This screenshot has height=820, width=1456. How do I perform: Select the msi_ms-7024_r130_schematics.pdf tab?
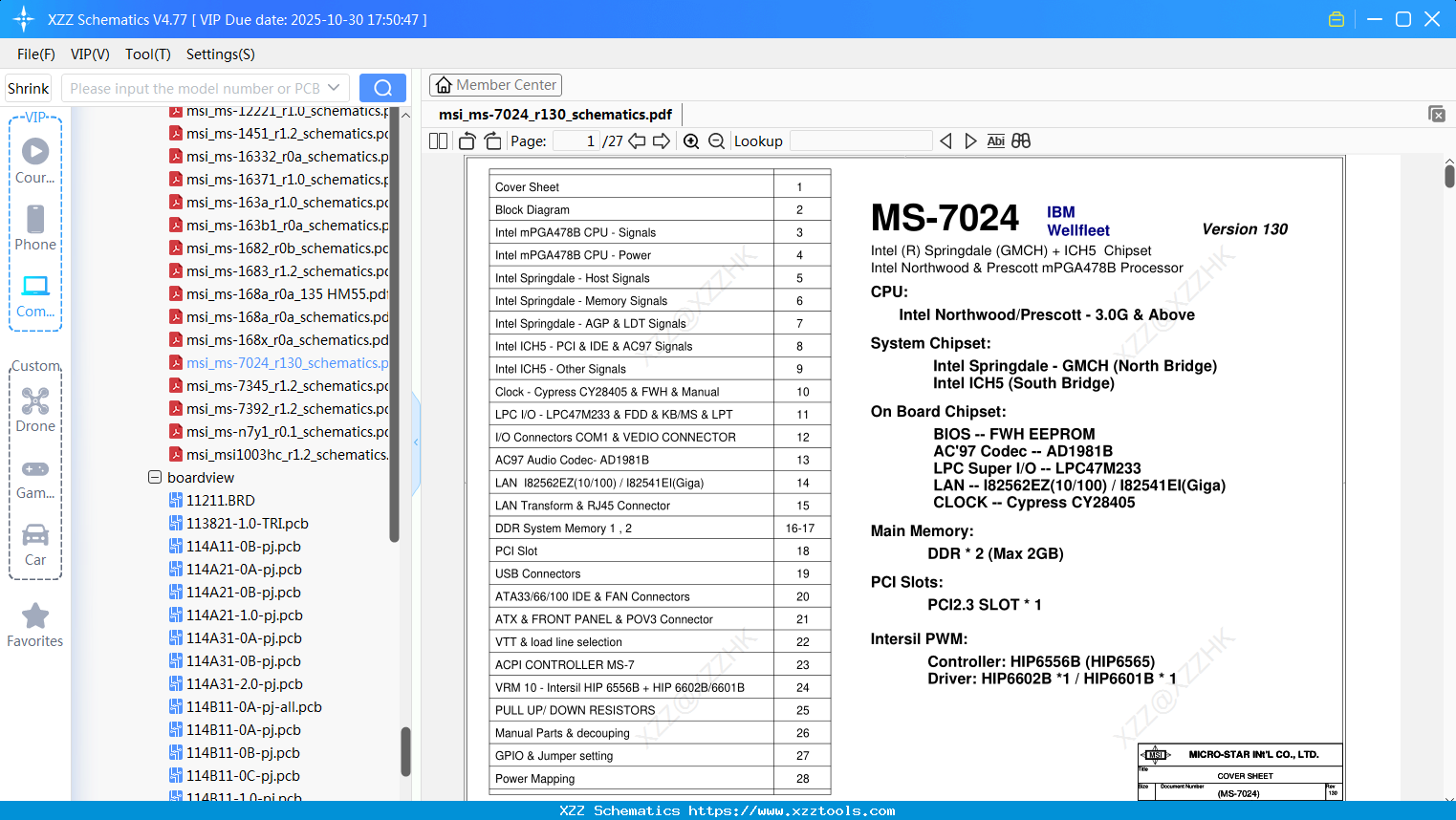[555, 115]
